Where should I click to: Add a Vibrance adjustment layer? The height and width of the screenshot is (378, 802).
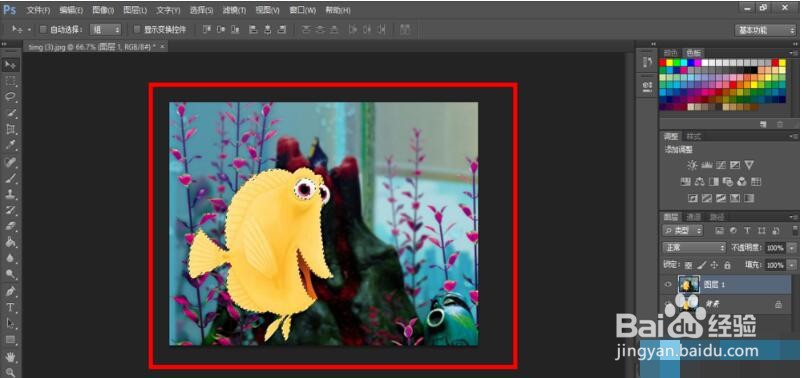pos(749,165)
